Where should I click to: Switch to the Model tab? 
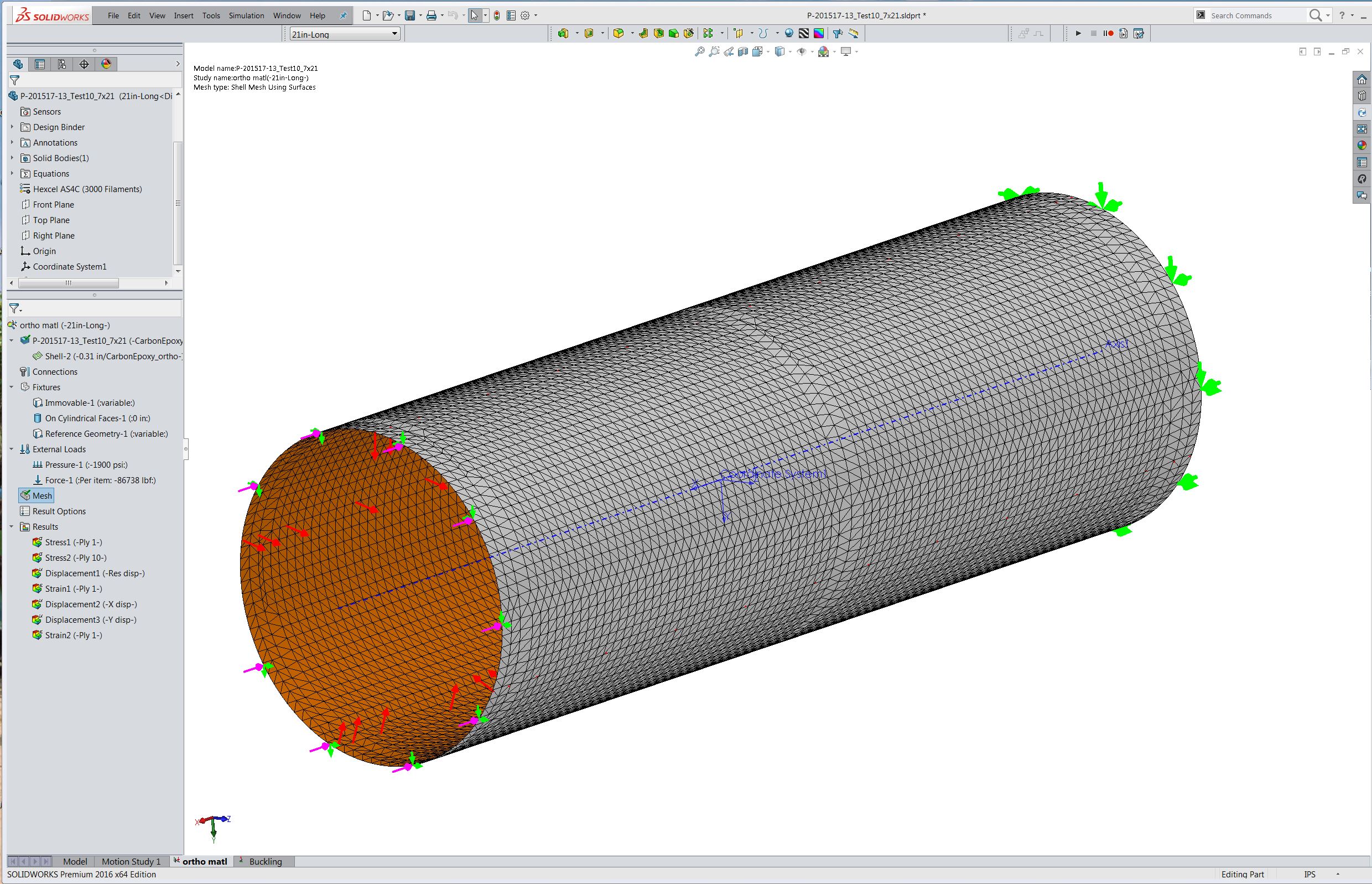click(75, 861)
